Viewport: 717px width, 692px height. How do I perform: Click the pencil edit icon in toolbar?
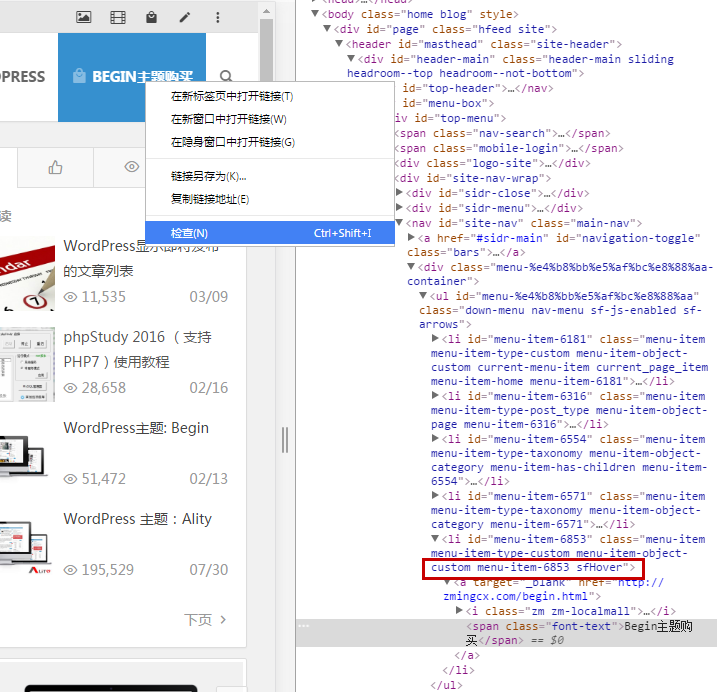tap(185, 17)
